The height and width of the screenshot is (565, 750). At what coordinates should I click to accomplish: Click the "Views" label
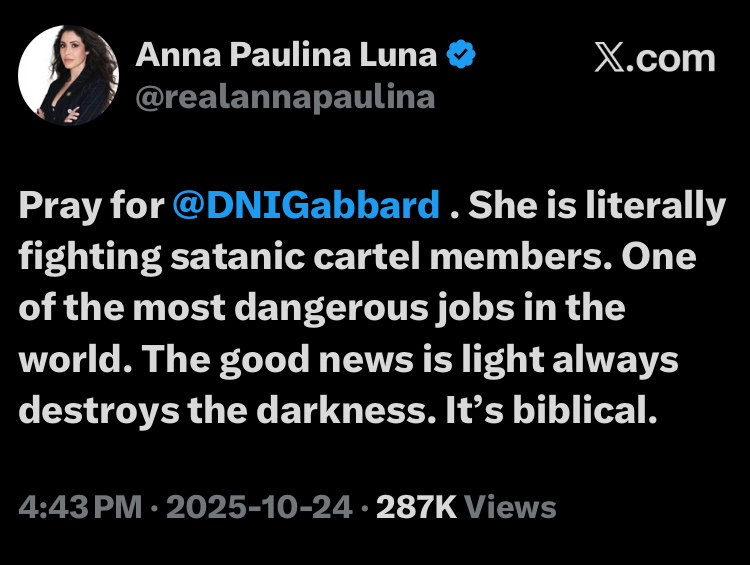510,507
